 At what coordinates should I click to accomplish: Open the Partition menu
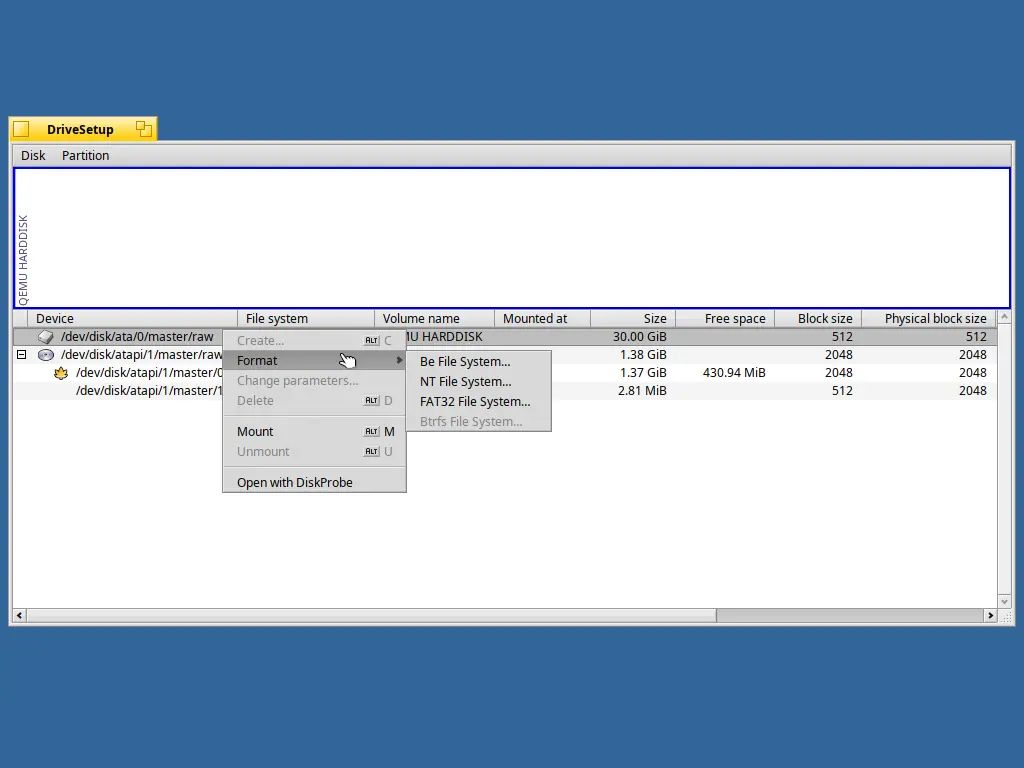(86, 155)
